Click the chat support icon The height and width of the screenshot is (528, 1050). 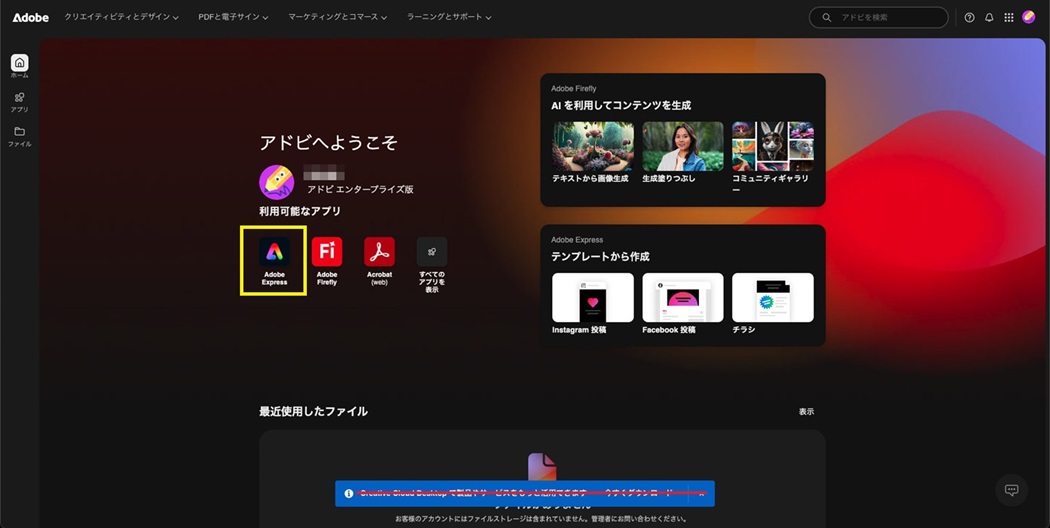point(1011,490)
